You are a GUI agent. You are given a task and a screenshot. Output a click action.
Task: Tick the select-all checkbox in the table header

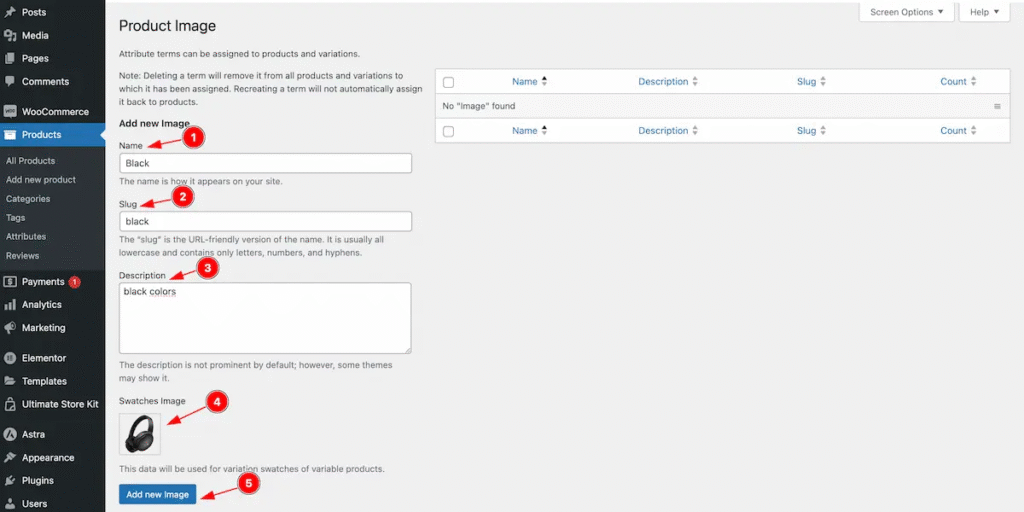point(448,82)
